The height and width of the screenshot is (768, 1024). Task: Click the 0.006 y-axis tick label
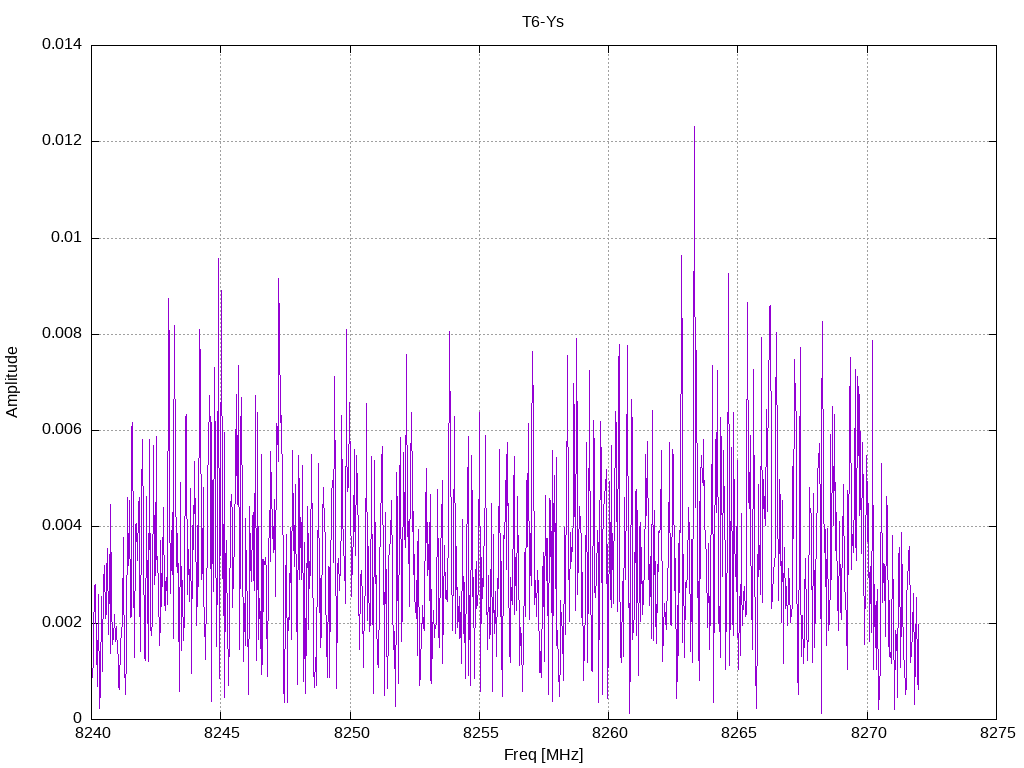point(62,430)
